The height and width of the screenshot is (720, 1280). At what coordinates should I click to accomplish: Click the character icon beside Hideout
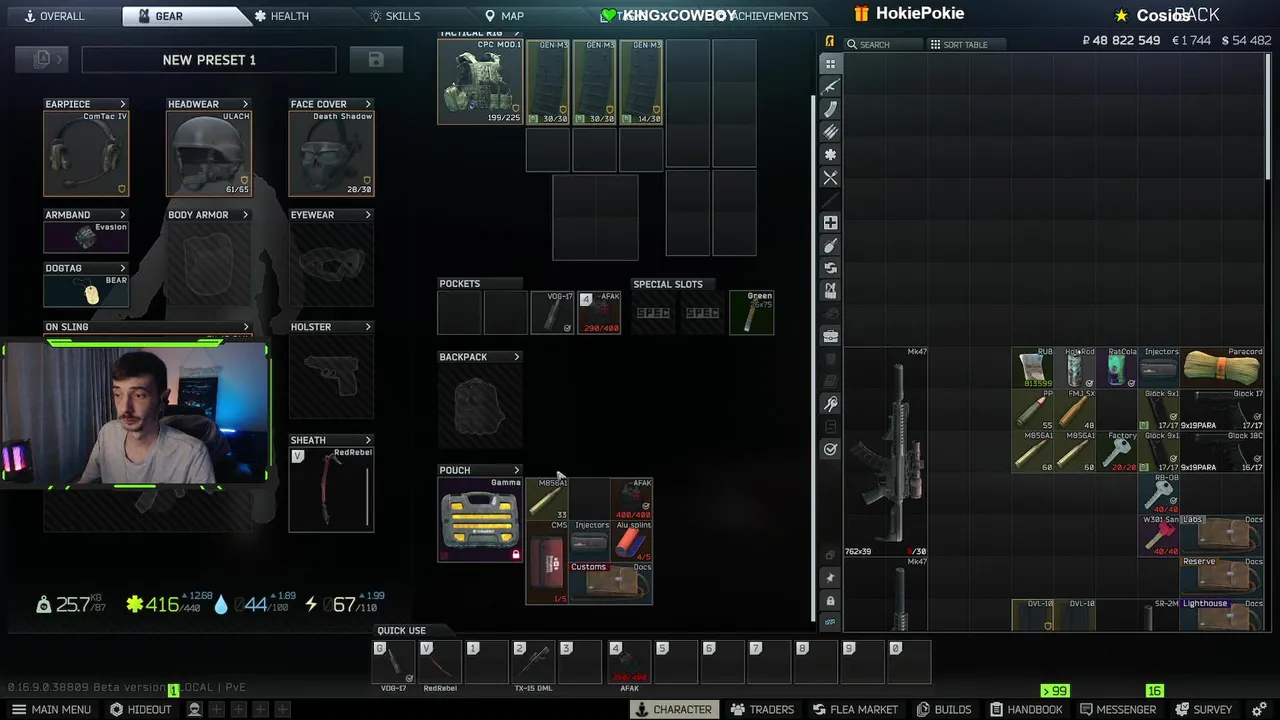(195, 709)
